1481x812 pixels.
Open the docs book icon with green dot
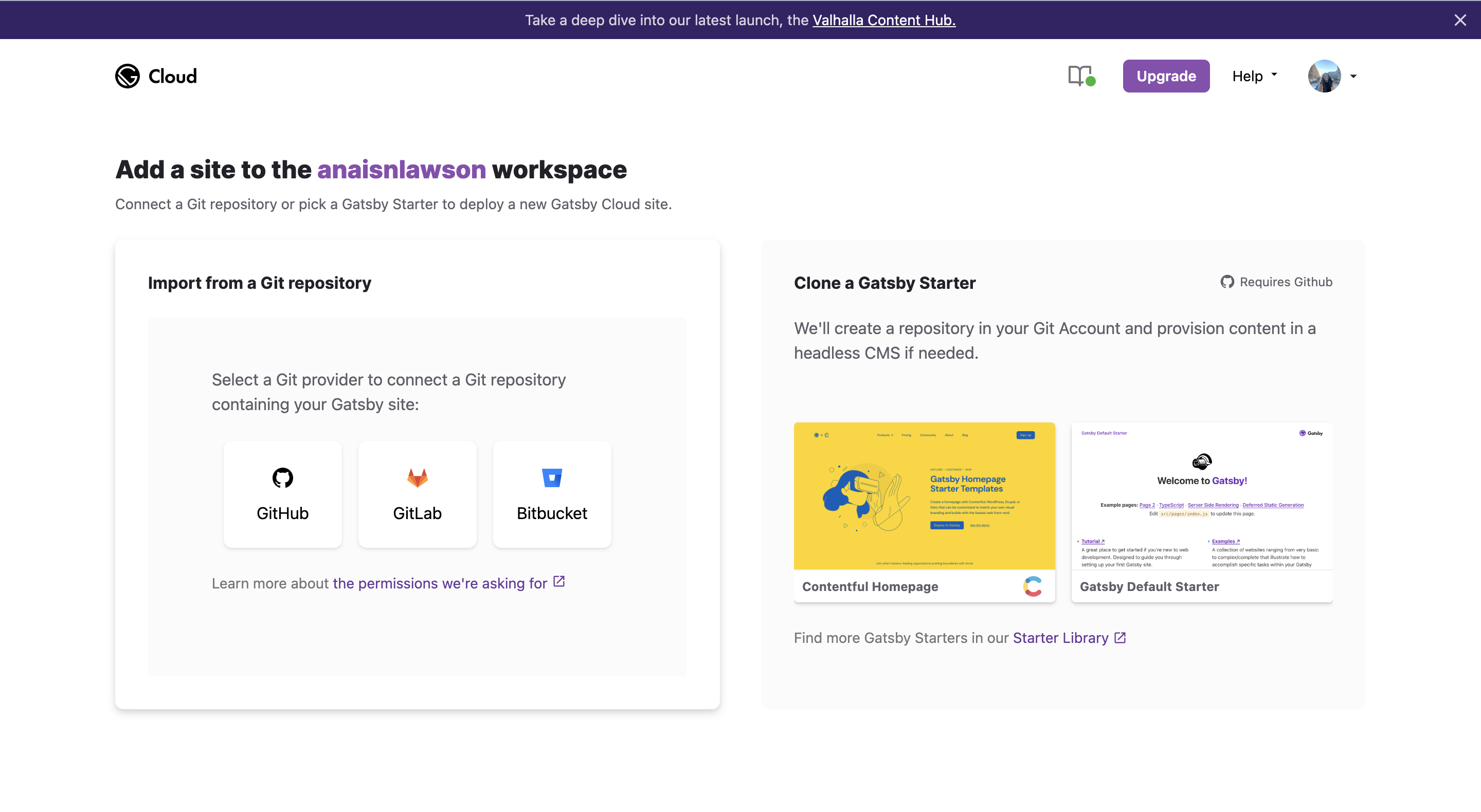pyautogui.click(x=1081, y=76)
